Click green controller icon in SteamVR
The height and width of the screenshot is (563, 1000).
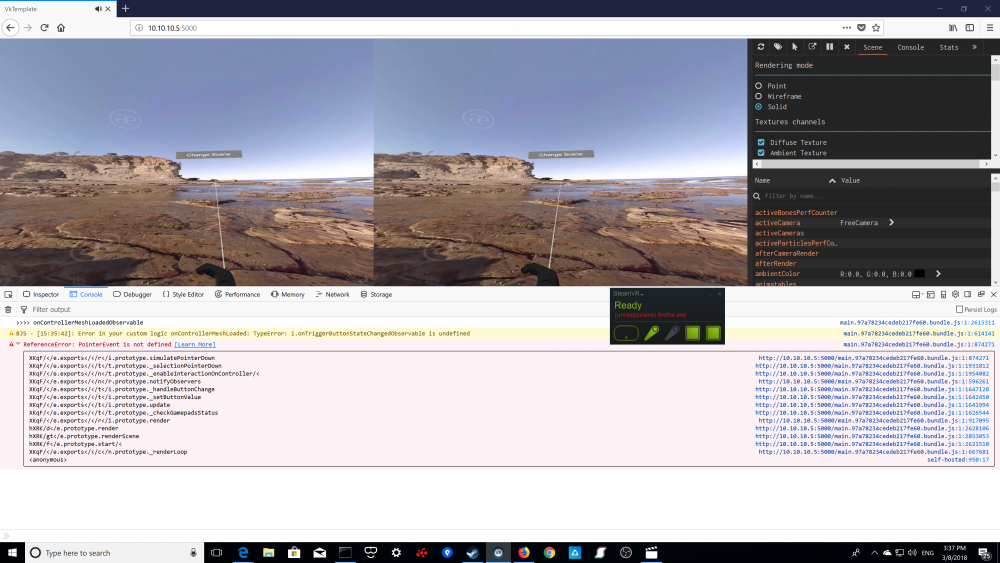pyautogui.click(x=651, y=333)
